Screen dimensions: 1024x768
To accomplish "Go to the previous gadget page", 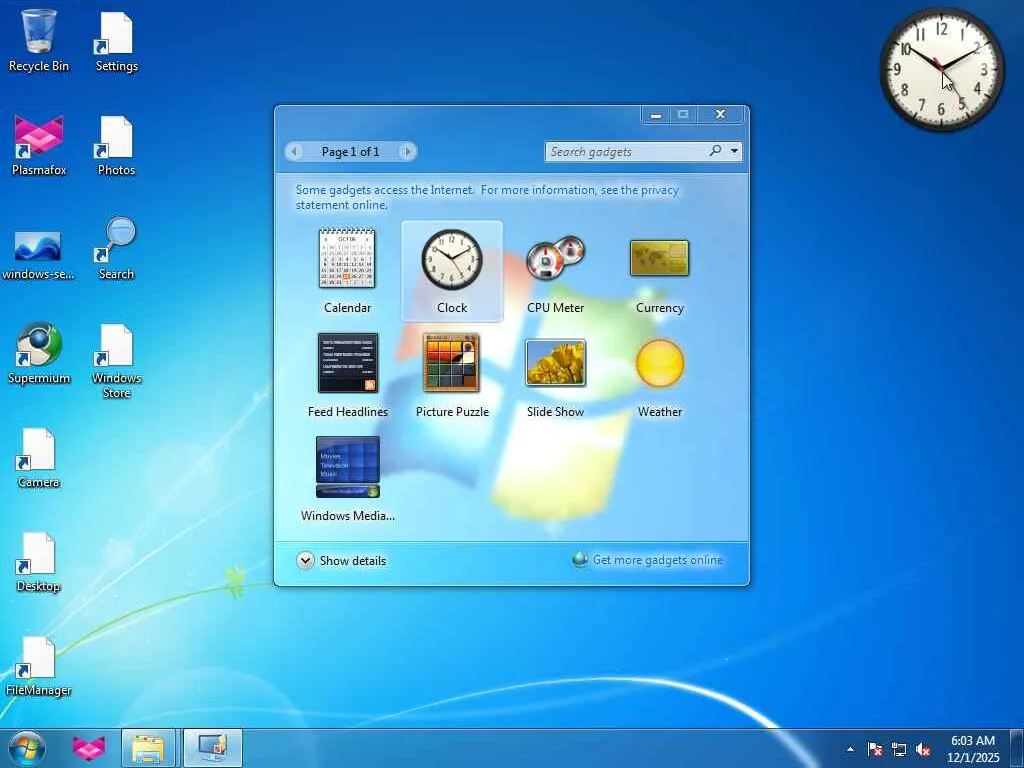I will pos(295,152).
